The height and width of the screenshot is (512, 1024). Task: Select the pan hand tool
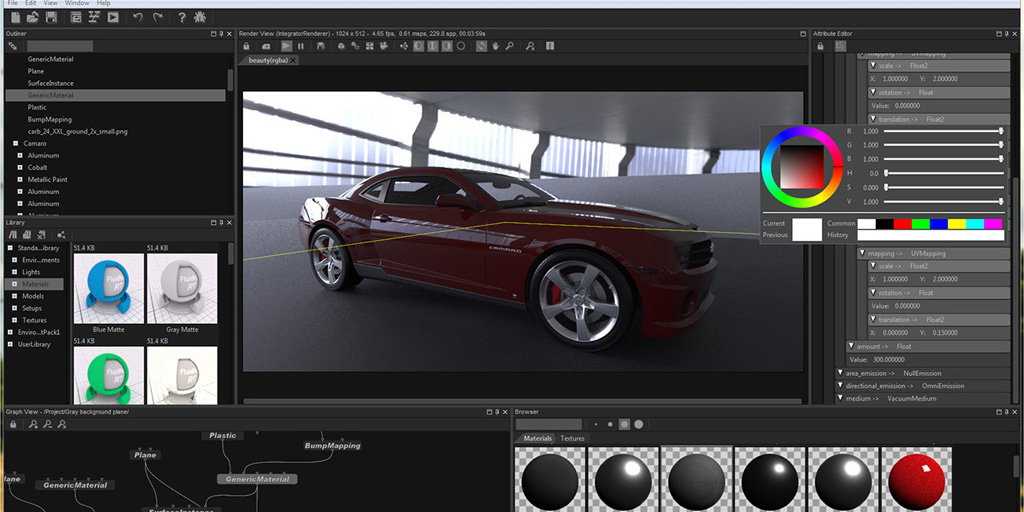(x=495, y=46)
